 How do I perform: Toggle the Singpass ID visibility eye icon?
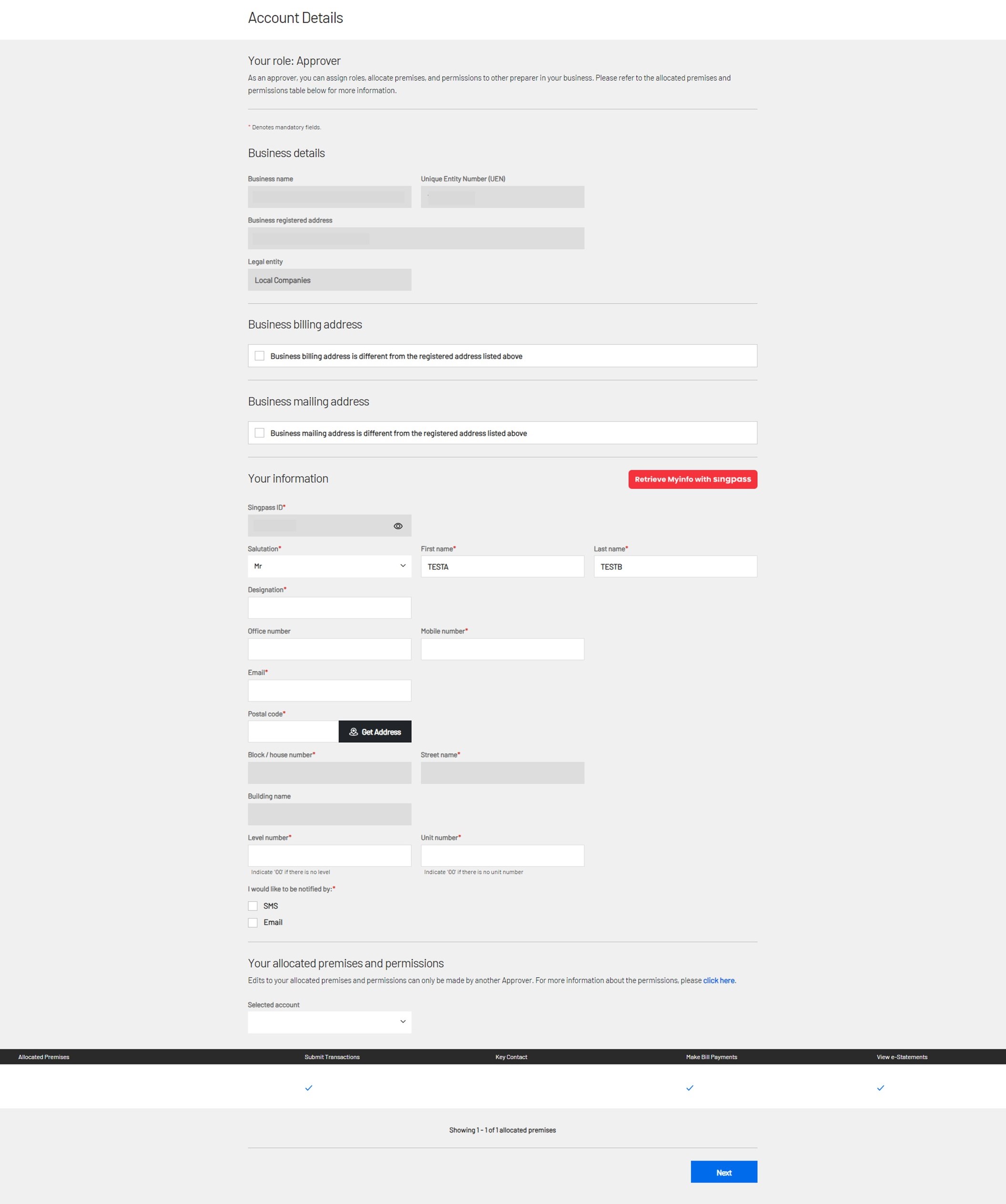pyautogui.click(x=398, y=526)
